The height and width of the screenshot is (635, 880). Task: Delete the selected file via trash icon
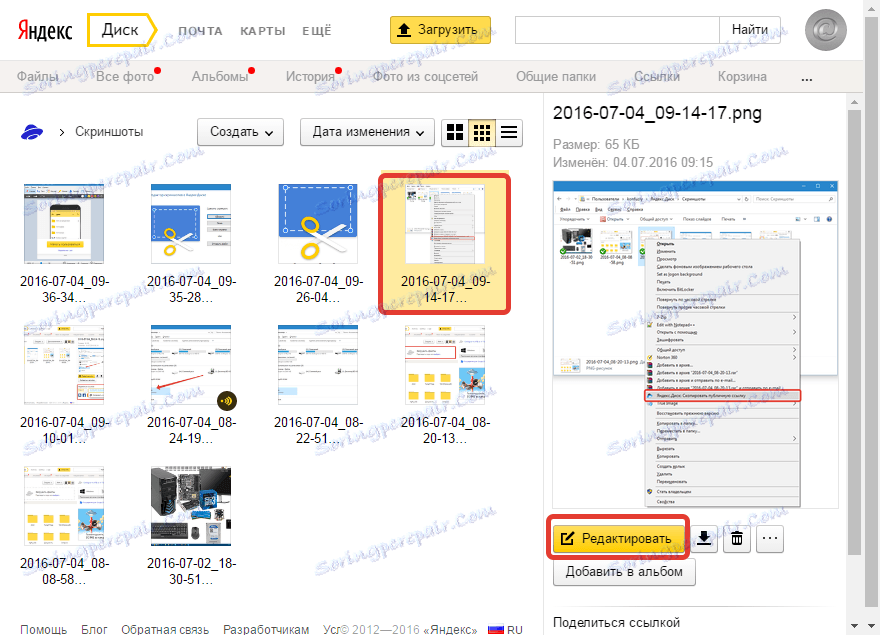[737, 538]
